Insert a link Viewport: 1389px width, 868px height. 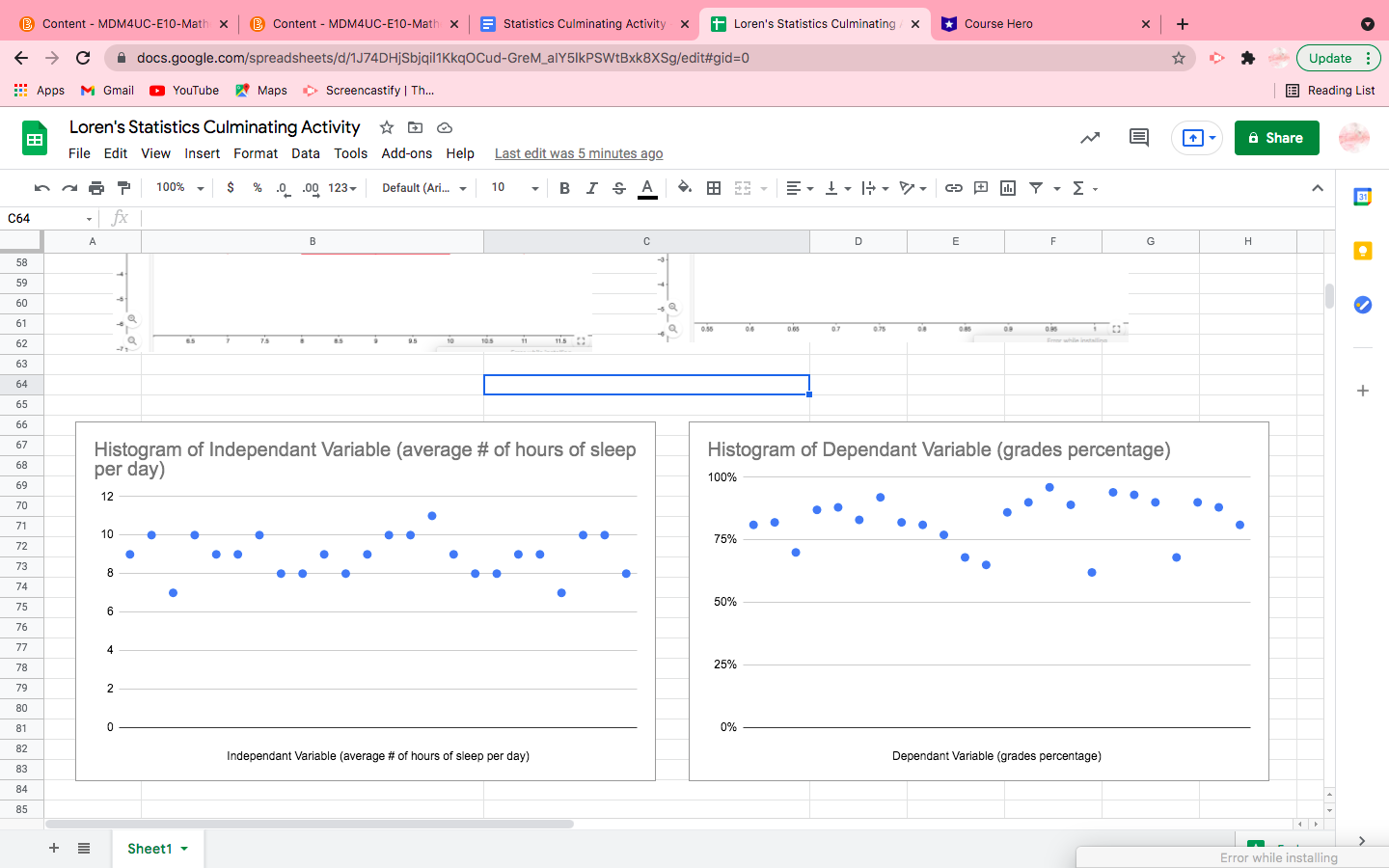(954, 187)
